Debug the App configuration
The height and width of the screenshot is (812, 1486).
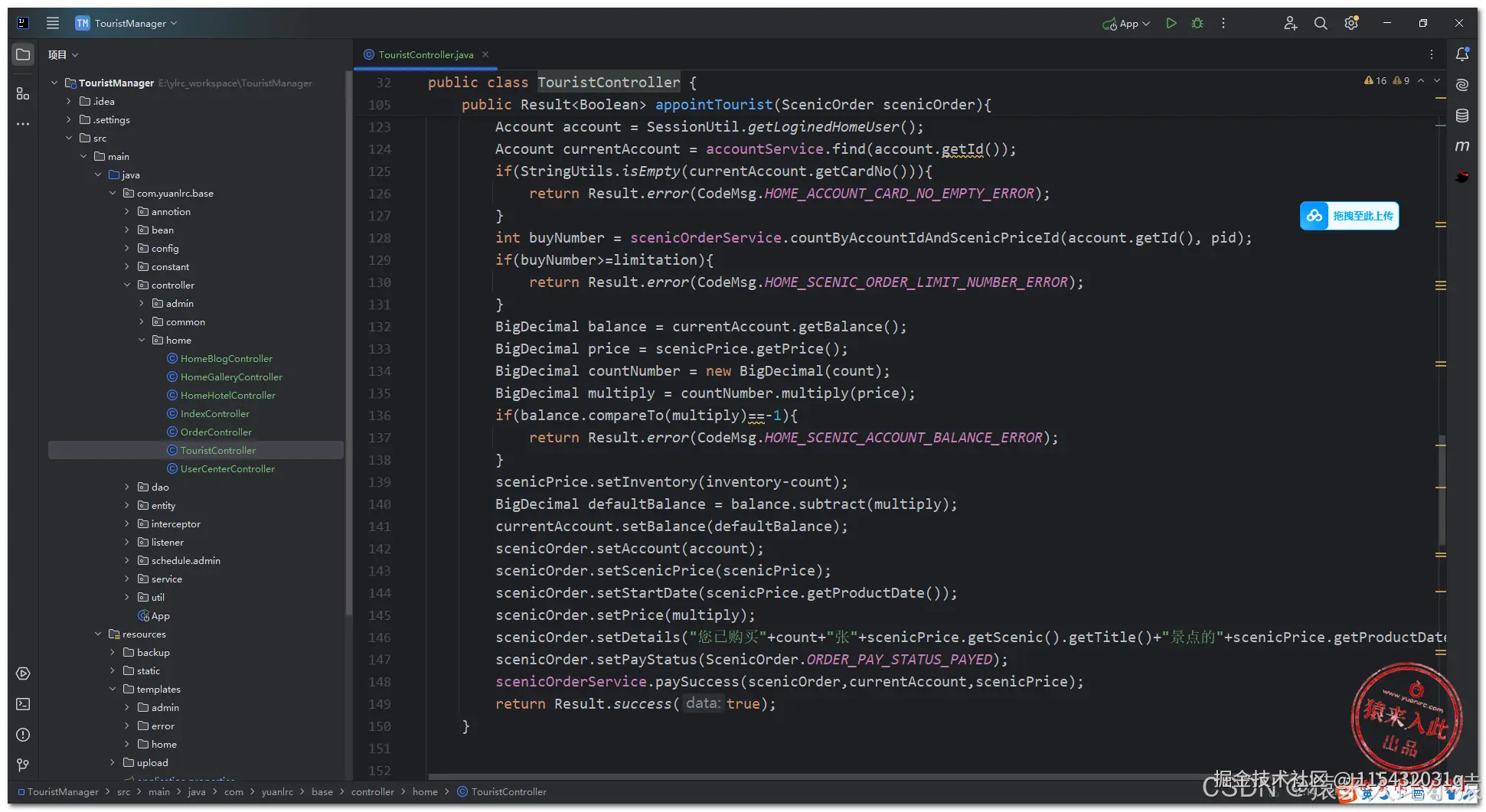(1197, 23)
